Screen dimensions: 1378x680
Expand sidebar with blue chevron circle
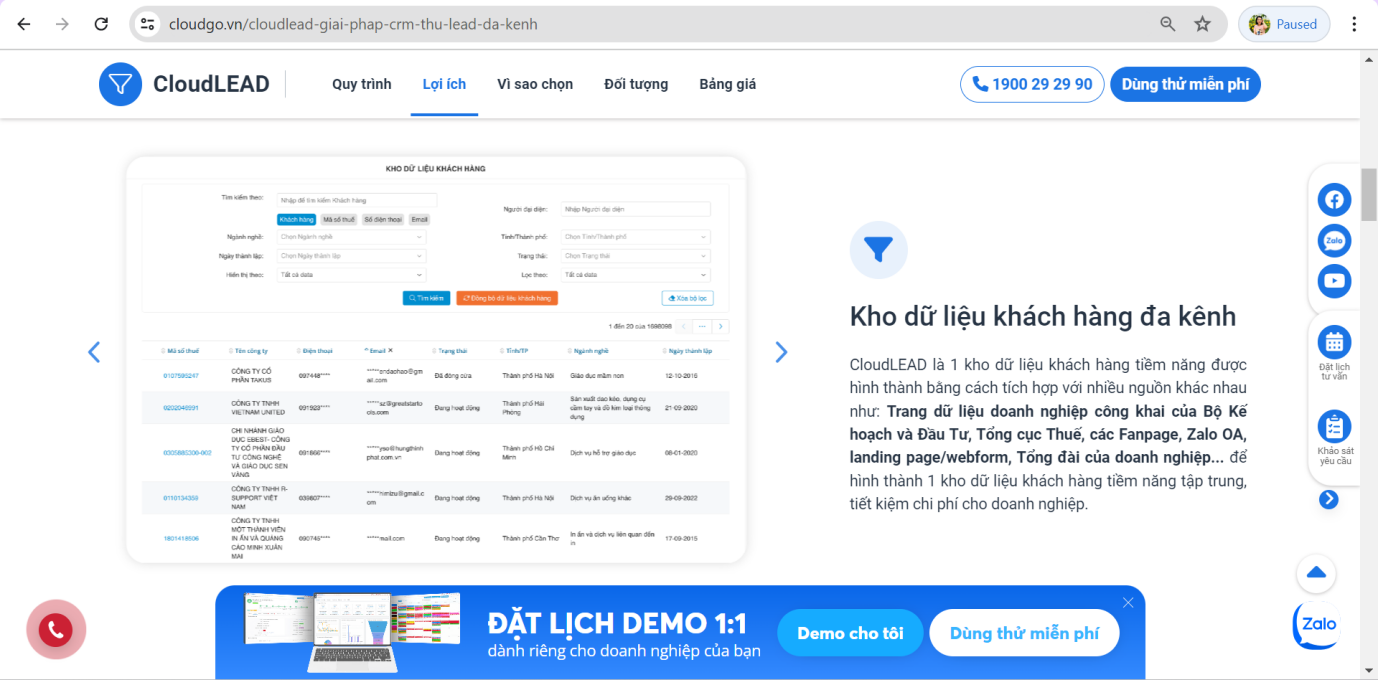(x=1328, y=499)
